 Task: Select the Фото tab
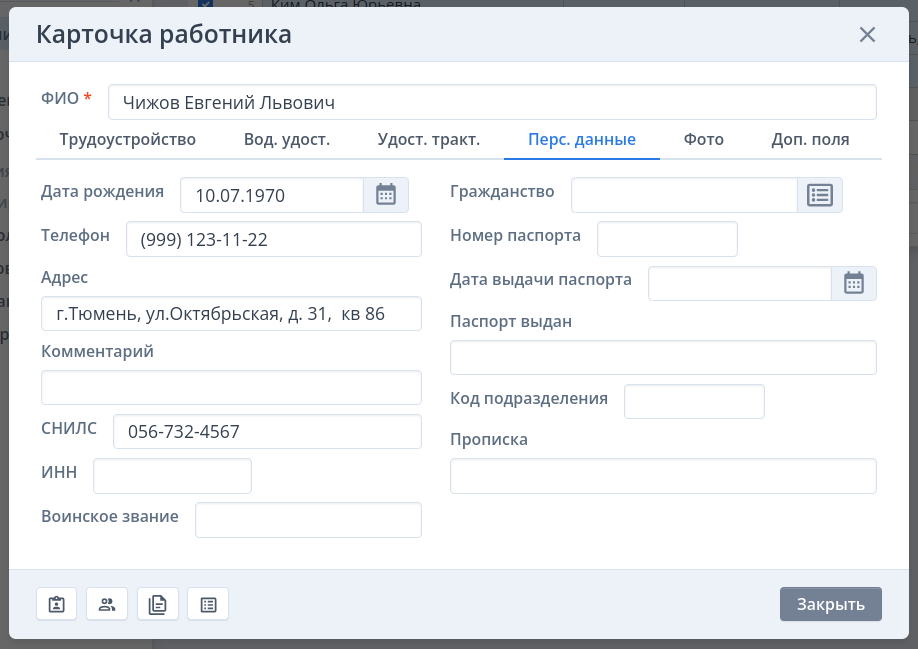coord(704,140)
